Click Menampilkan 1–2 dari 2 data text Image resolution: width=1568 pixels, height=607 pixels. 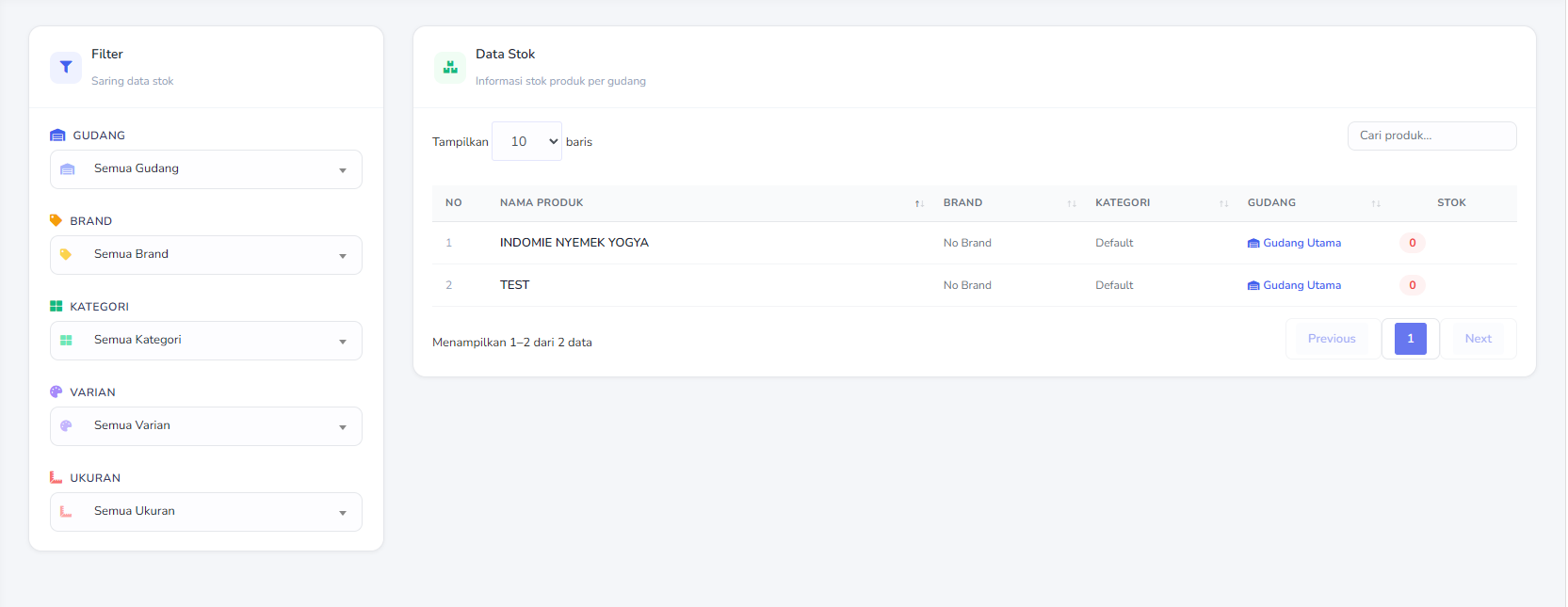tap(512, 343)
